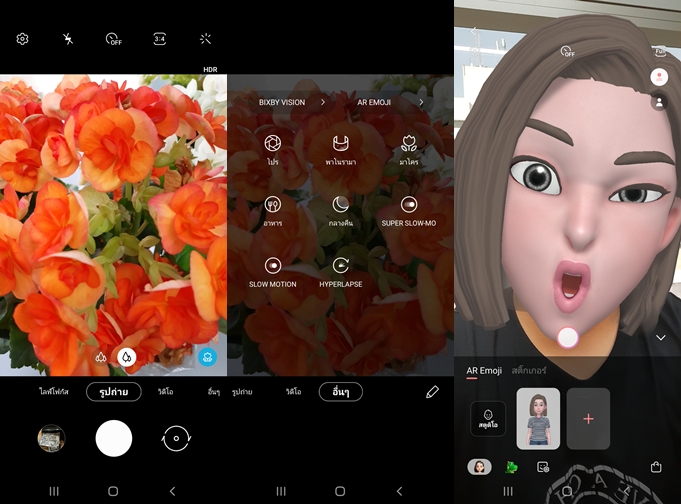Open the gallery preview thumbnail
681x504 pixels.
point(51,439)
